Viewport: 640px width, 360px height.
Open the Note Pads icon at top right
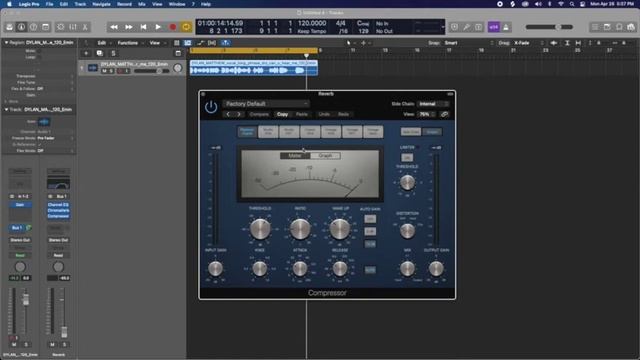pyautogui.click(x=607, y=27)
